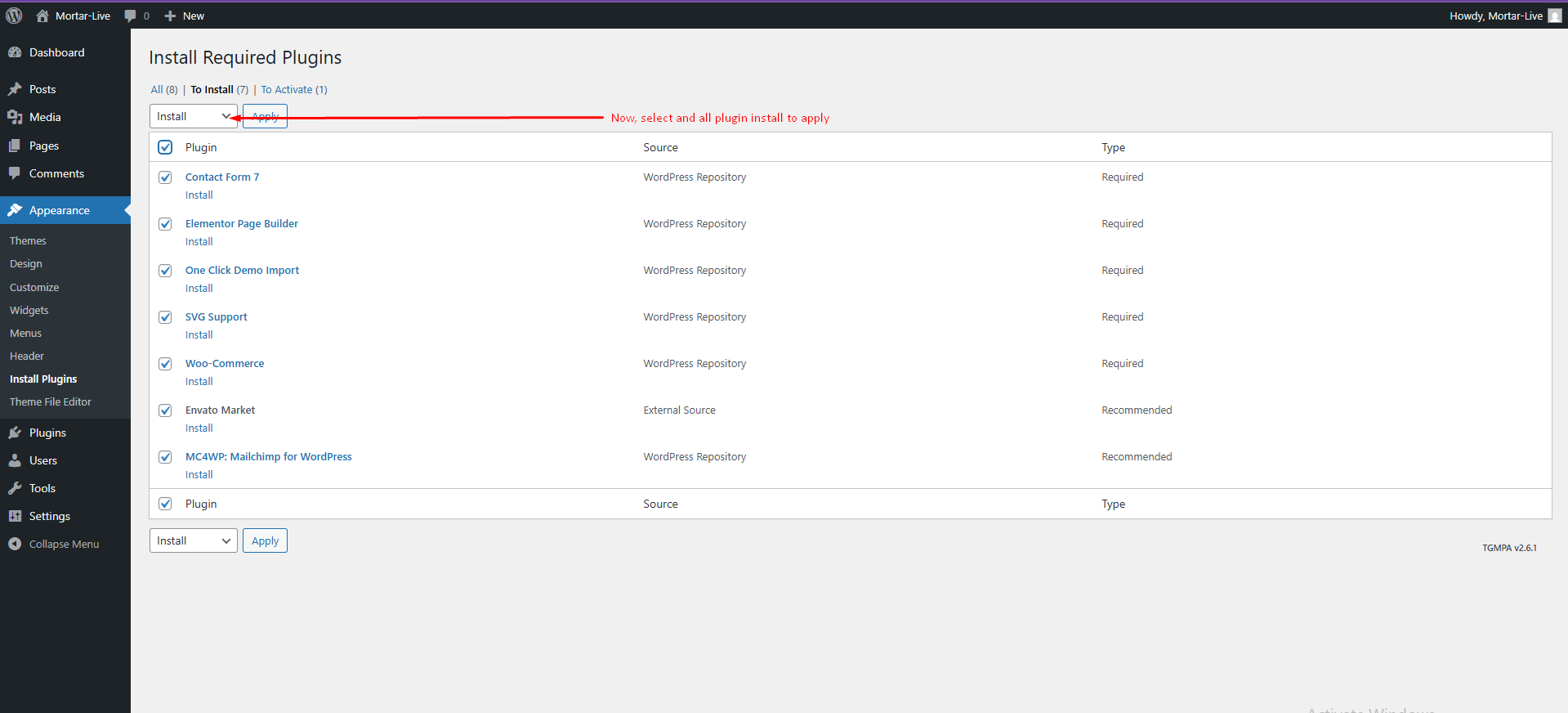Screen dimensions: 1568x713
Task: Open the Mortar-Live home icon
Action: [42, 16]
